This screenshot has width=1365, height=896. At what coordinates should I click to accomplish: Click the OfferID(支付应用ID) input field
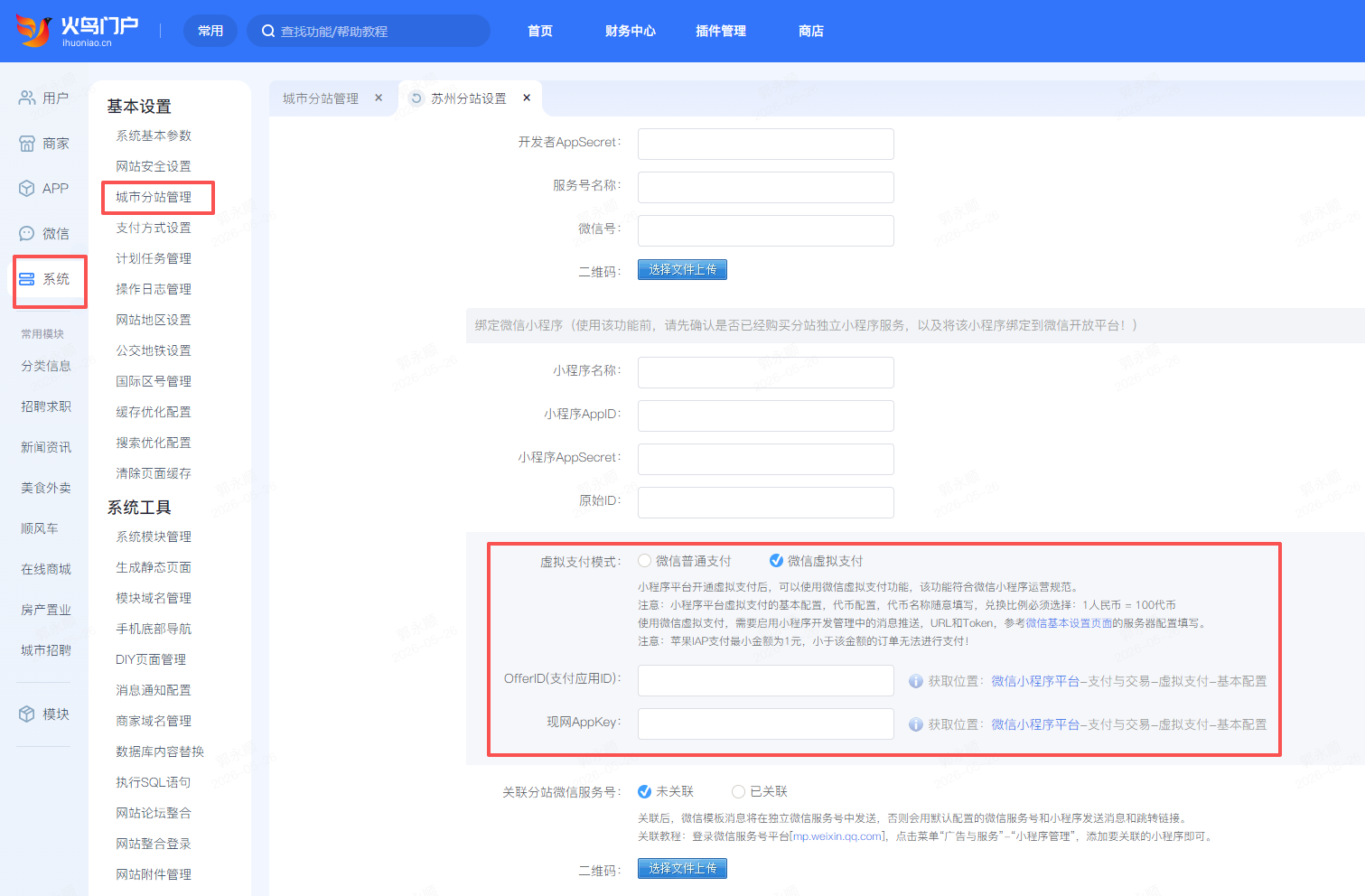coord(766,680)
